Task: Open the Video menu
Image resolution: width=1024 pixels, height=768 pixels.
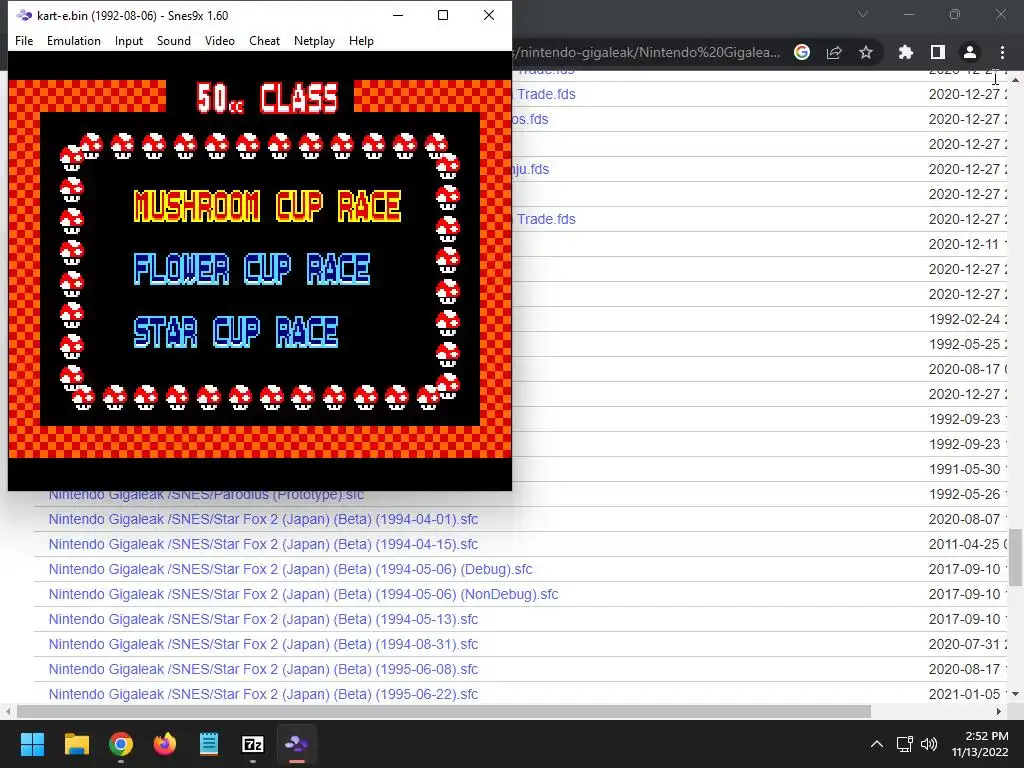Action: tap(219, 40)
